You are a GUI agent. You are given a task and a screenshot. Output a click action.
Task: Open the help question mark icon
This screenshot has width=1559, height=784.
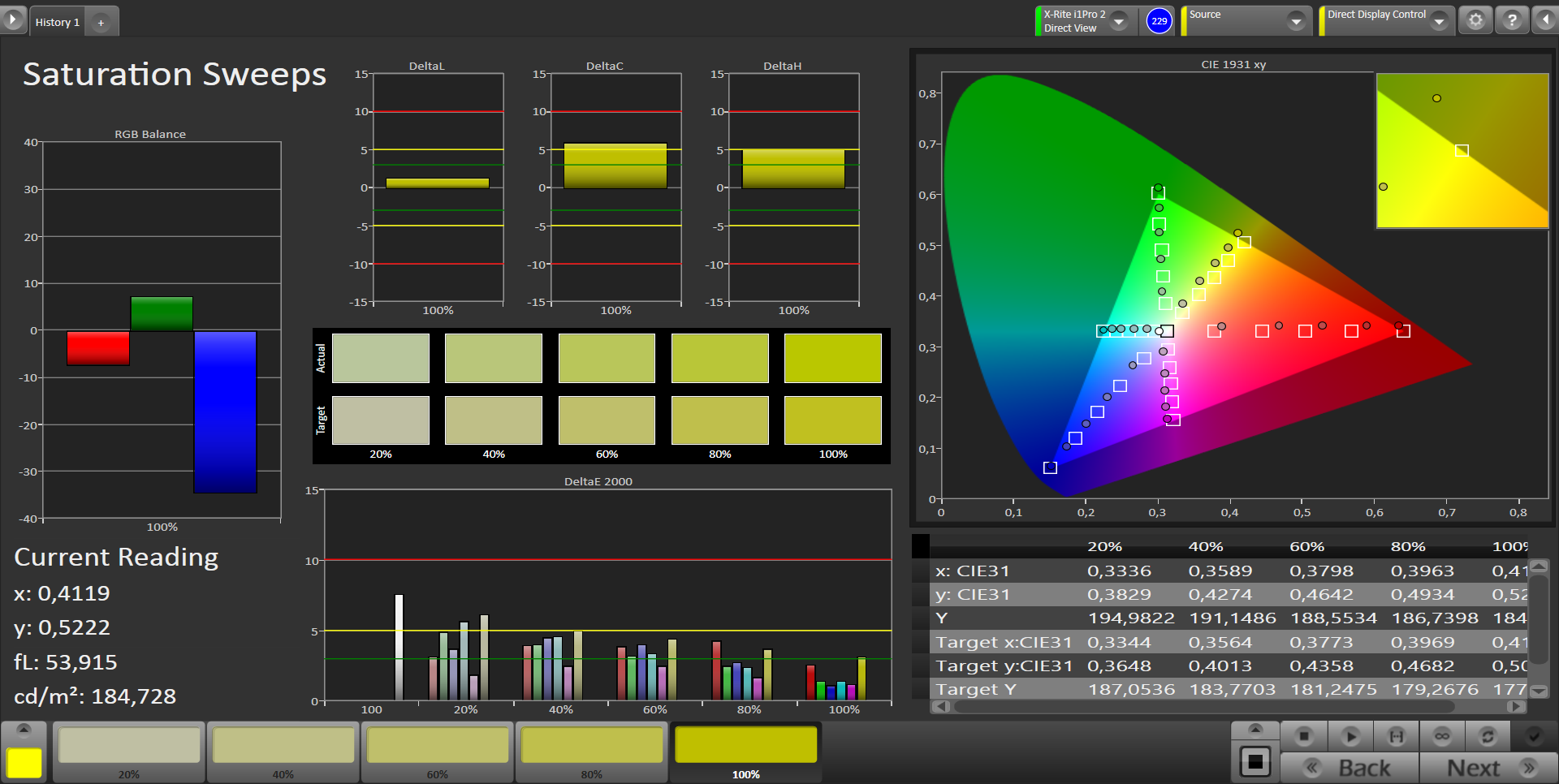[1511, 20]
